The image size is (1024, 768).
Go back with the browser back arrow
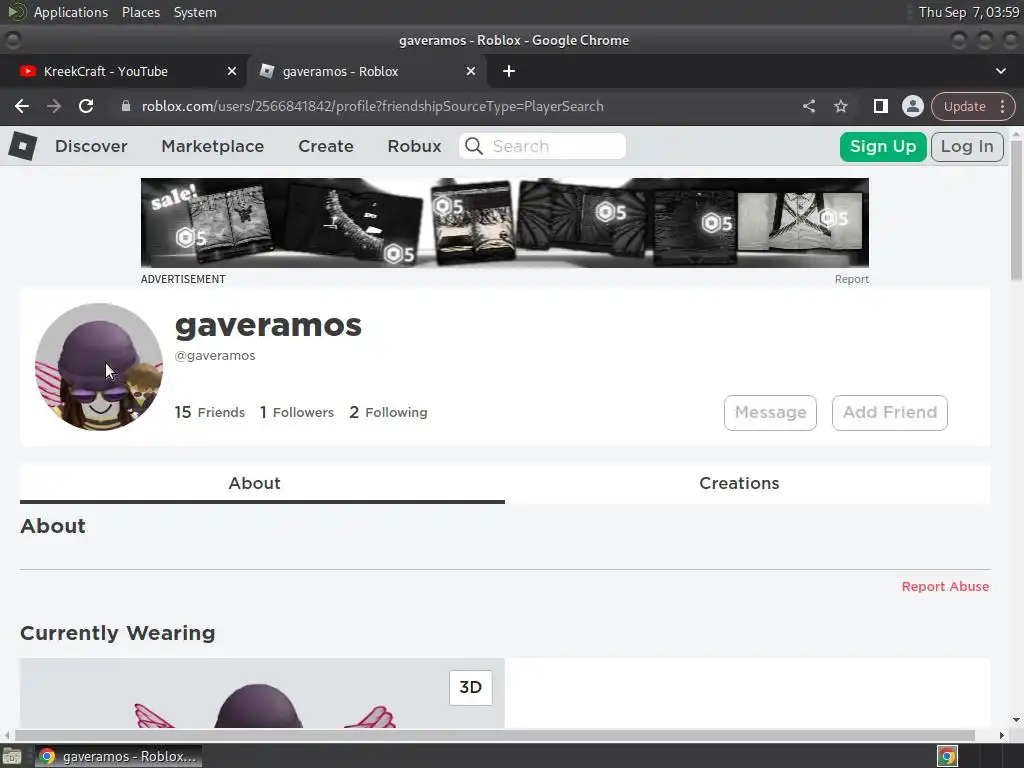click(x=22, y=106)
